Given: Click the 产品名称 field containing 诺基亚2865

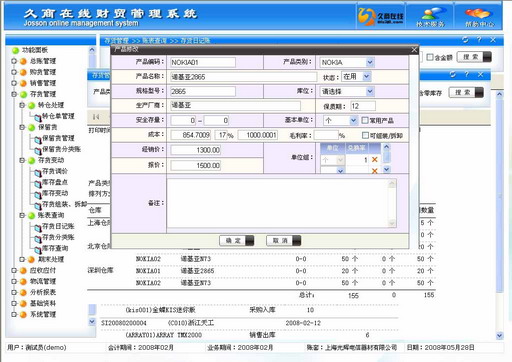Looking at the screenshot, I should pyautogui.click(x=243, y=77).
